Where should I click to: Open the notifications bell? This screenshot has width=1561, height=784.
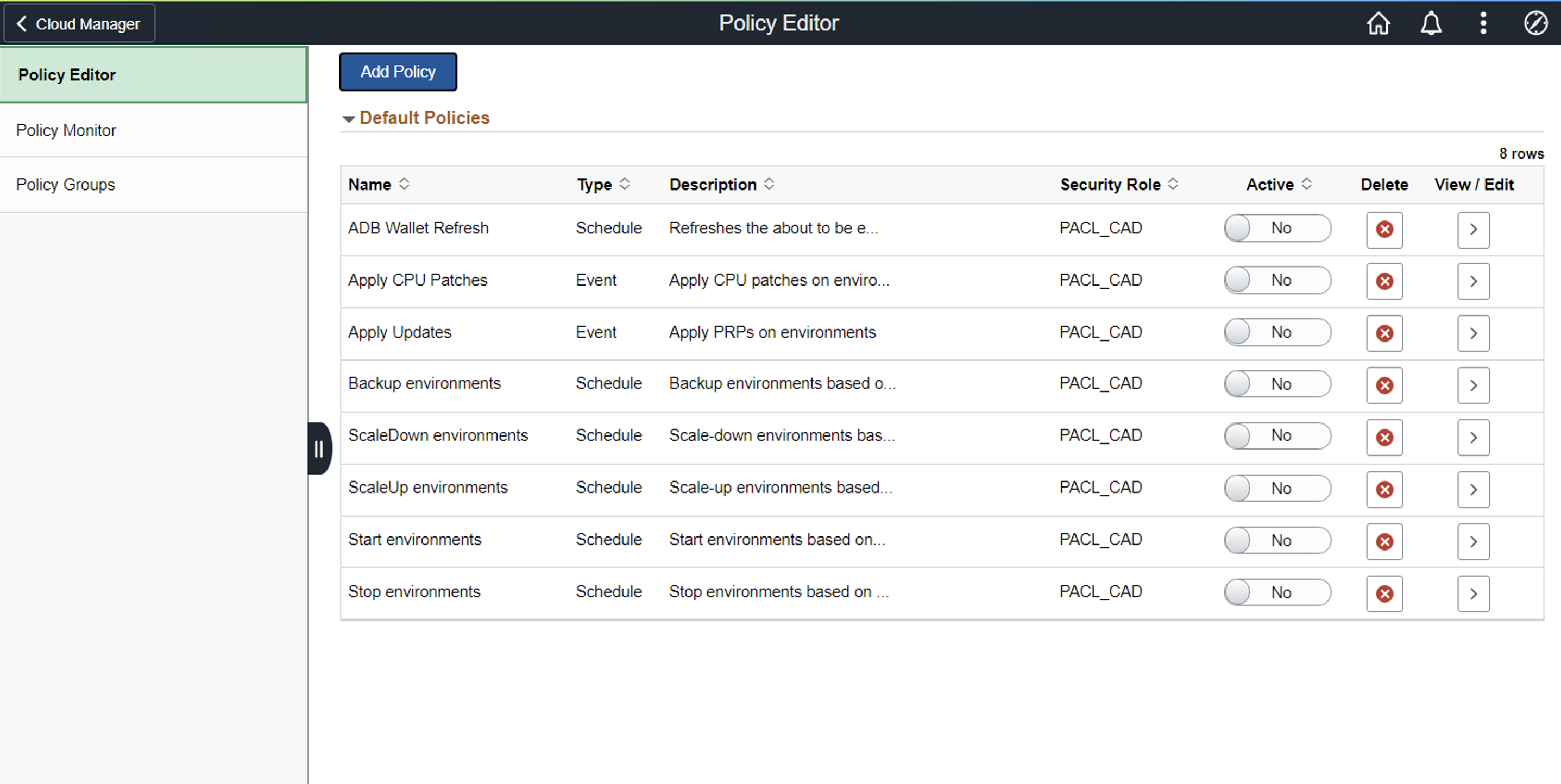point(1431,24)
